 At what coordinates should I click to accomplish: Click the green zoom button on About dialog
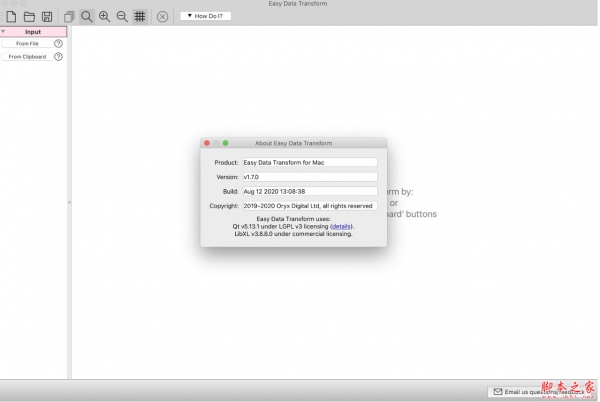click(225, 143)
